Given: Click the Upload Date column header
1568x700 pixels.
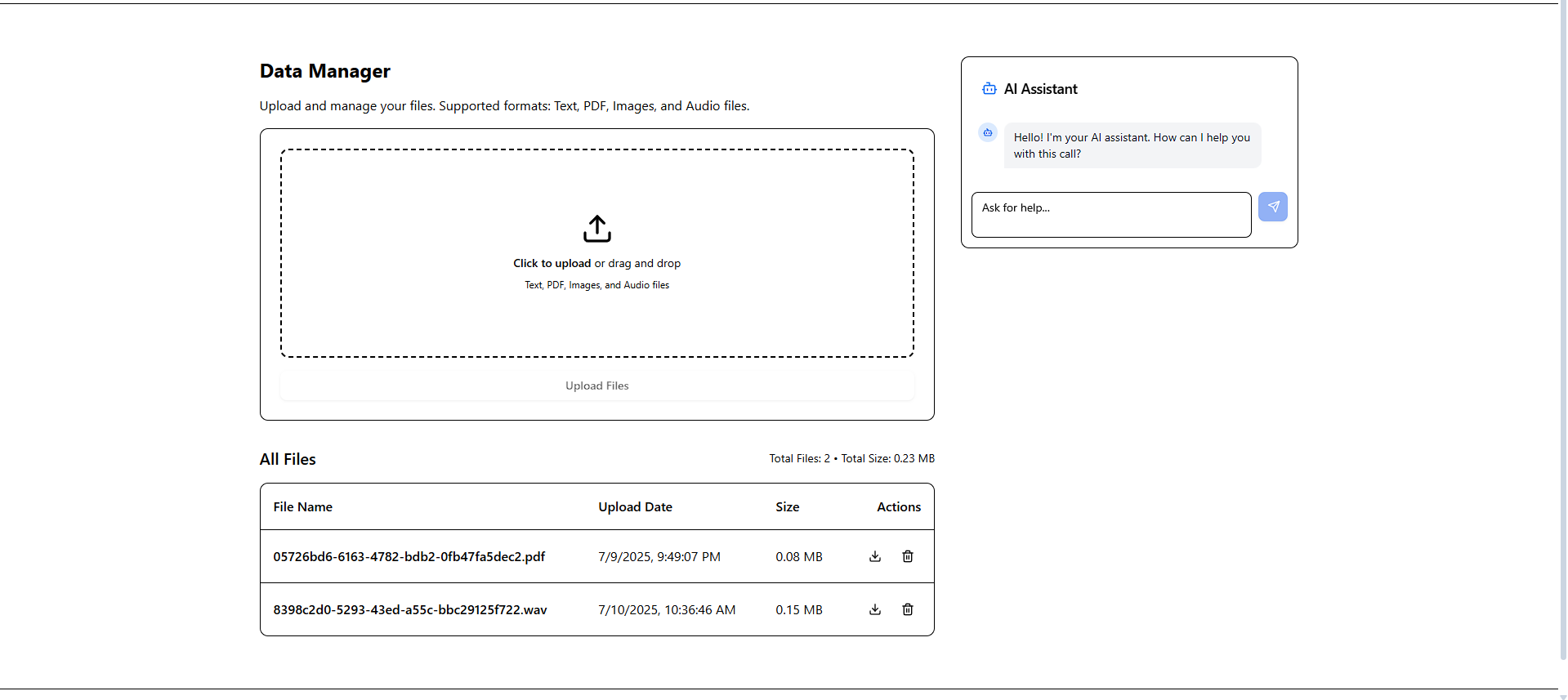Looking at the screenshot, I should tap(635, 506).
